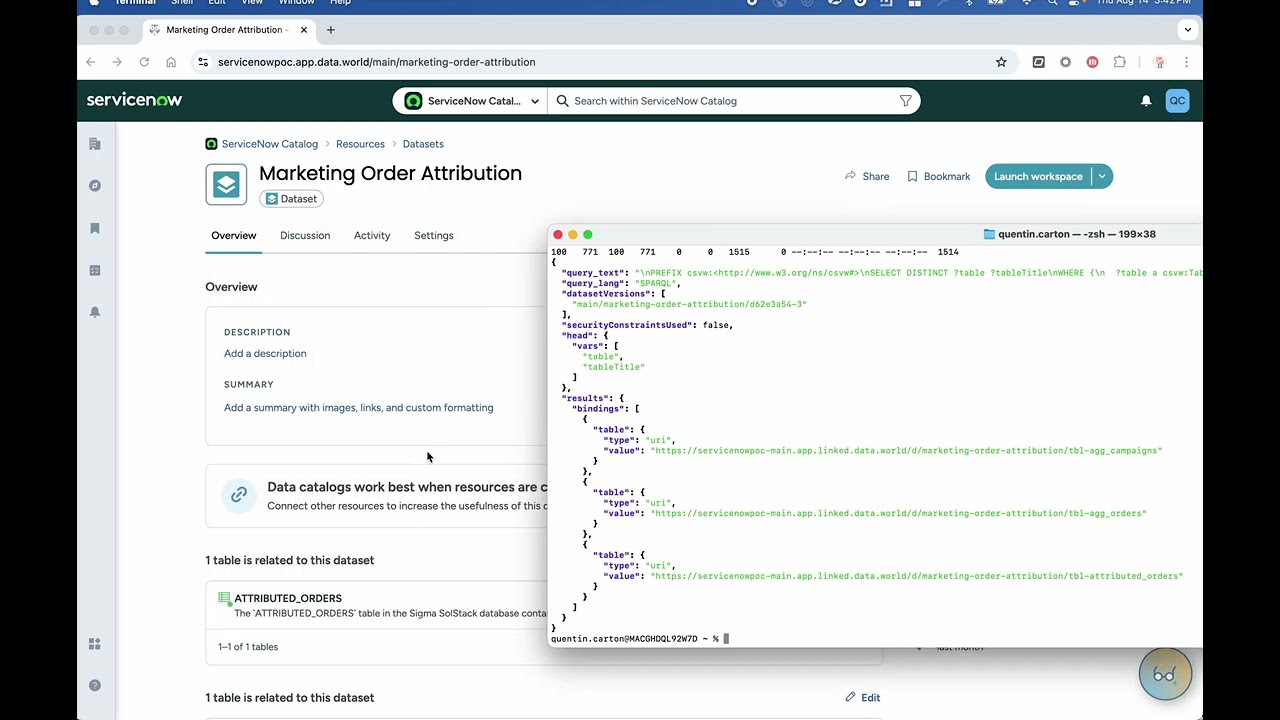Image resolution: width=1280 pixels, height=720 pixels.
Task: Open Chrome three-dot menu
Action: (1187, 62)
